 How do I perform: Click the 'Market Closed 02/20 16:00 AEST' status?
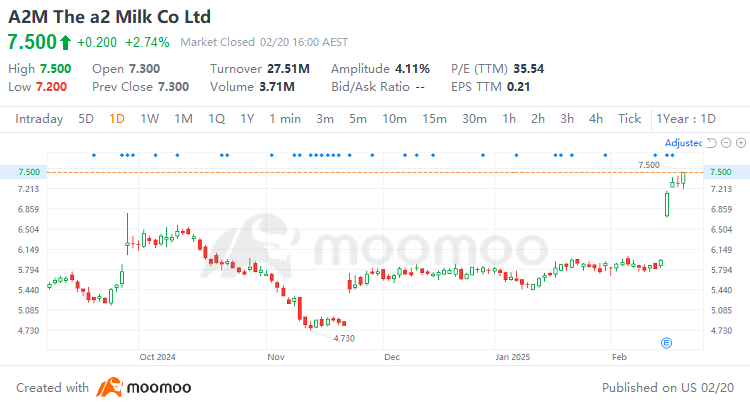point(264,42)
